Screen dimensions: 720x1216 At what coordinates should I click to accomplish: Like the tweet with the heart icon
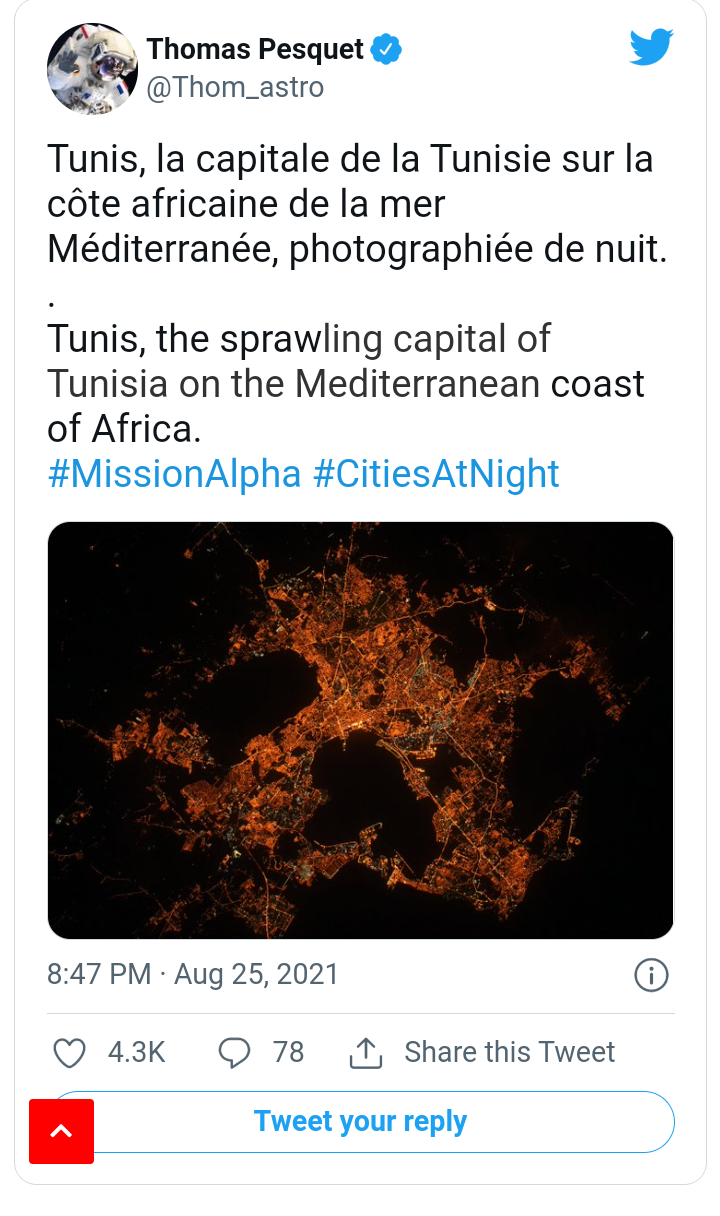[x=69, y=1052]
